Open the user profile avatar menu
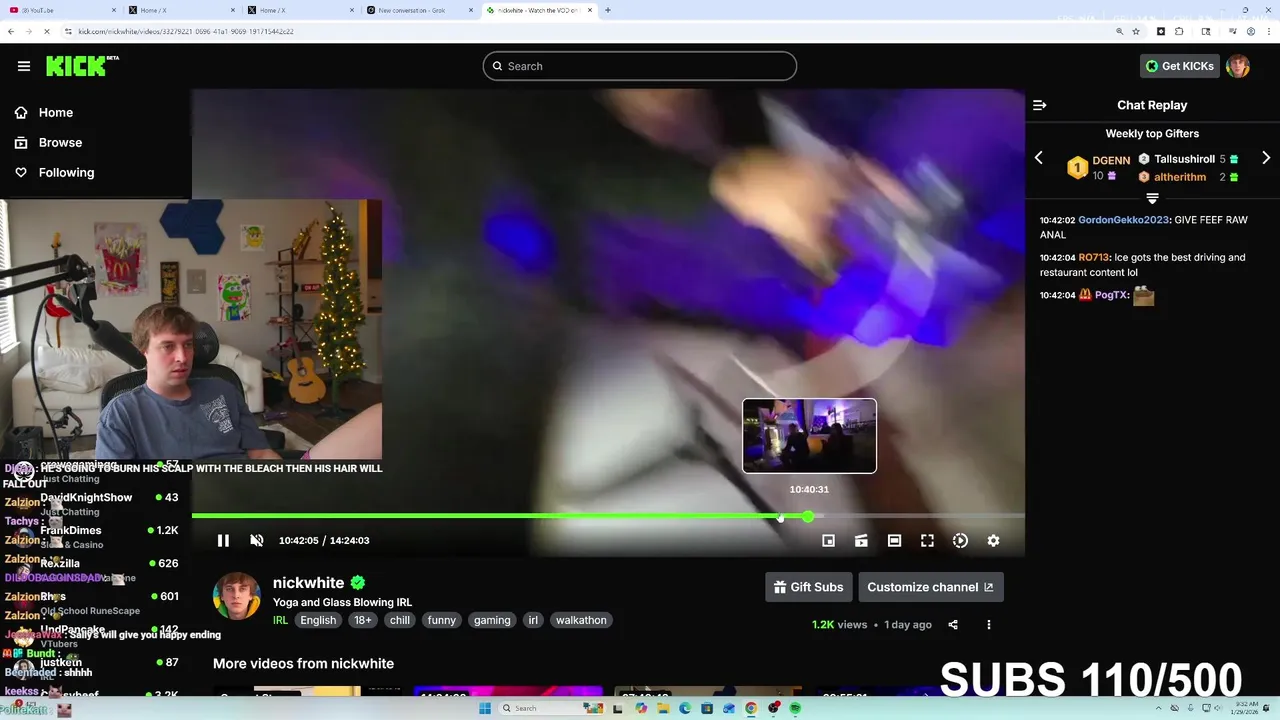 [x=1238, y=66]
